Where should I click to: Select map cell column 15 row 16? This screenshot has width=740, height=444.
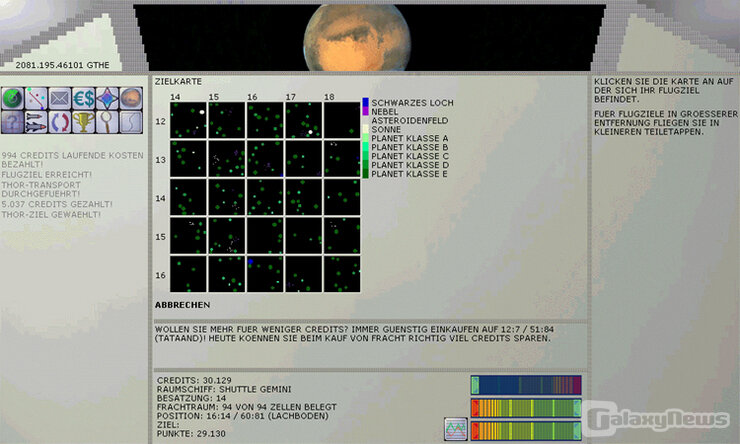click(227, 274)
